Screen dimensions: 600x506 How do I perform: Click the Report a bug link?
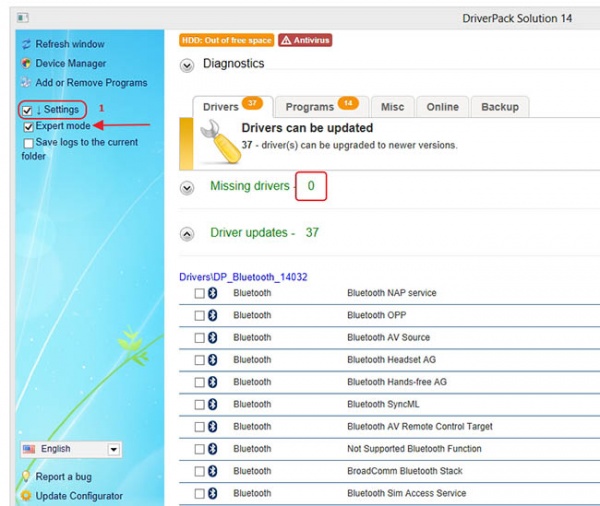(x=64, y=477)
